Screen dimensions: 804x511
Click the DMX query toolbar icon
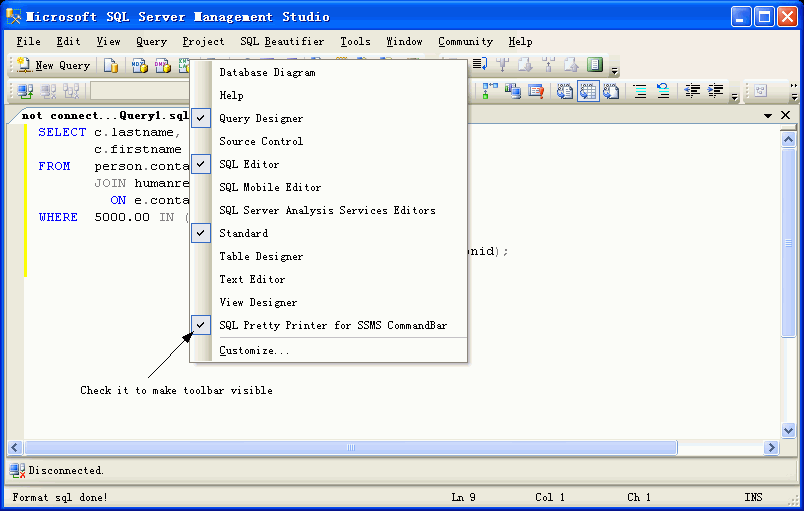pos(163,65)
